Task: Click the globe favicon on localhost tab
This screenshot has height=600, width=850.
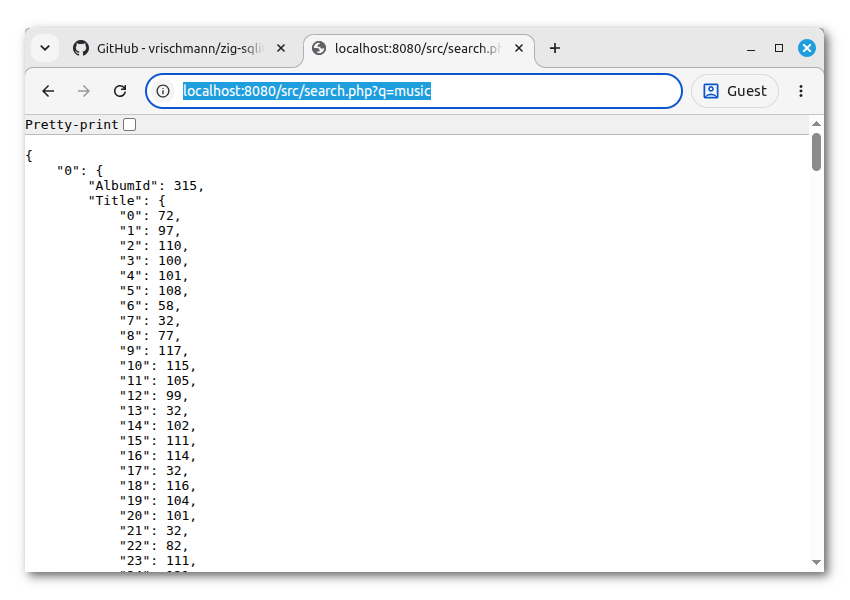Action: click(319, 48)
